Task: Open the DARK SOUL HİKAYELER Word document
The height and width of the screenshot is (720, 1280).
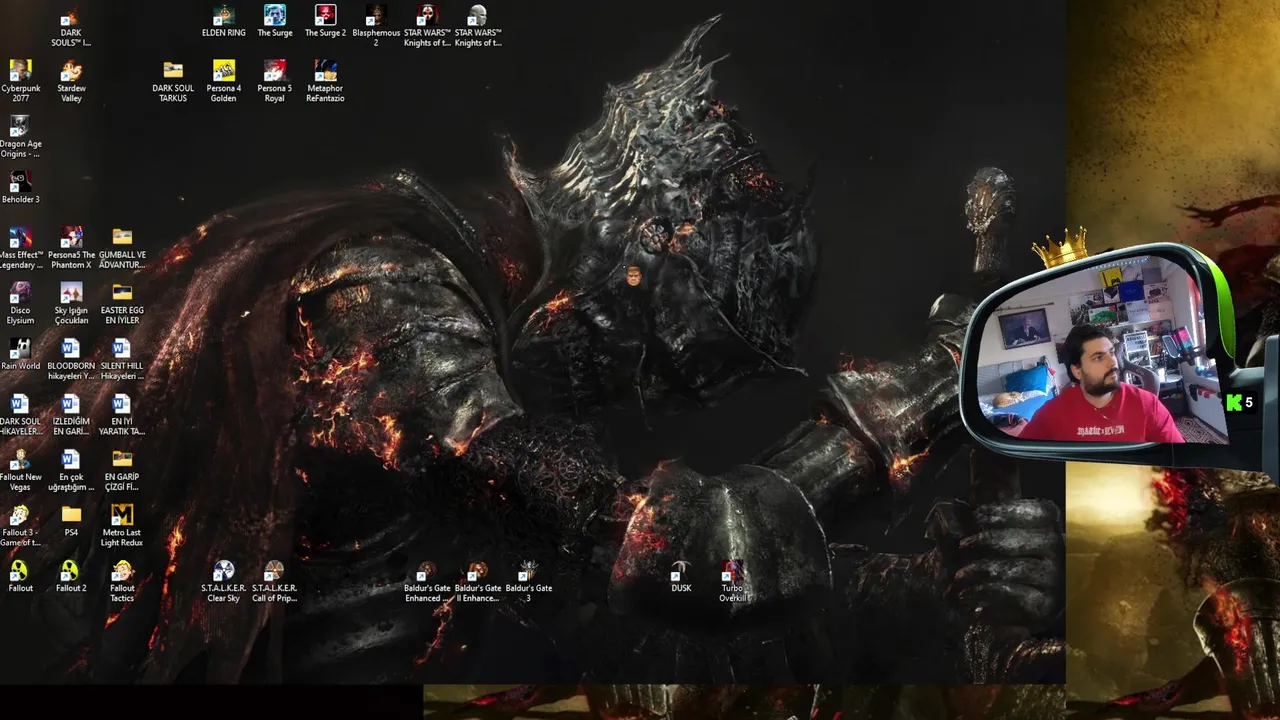Action: point(20,415)
